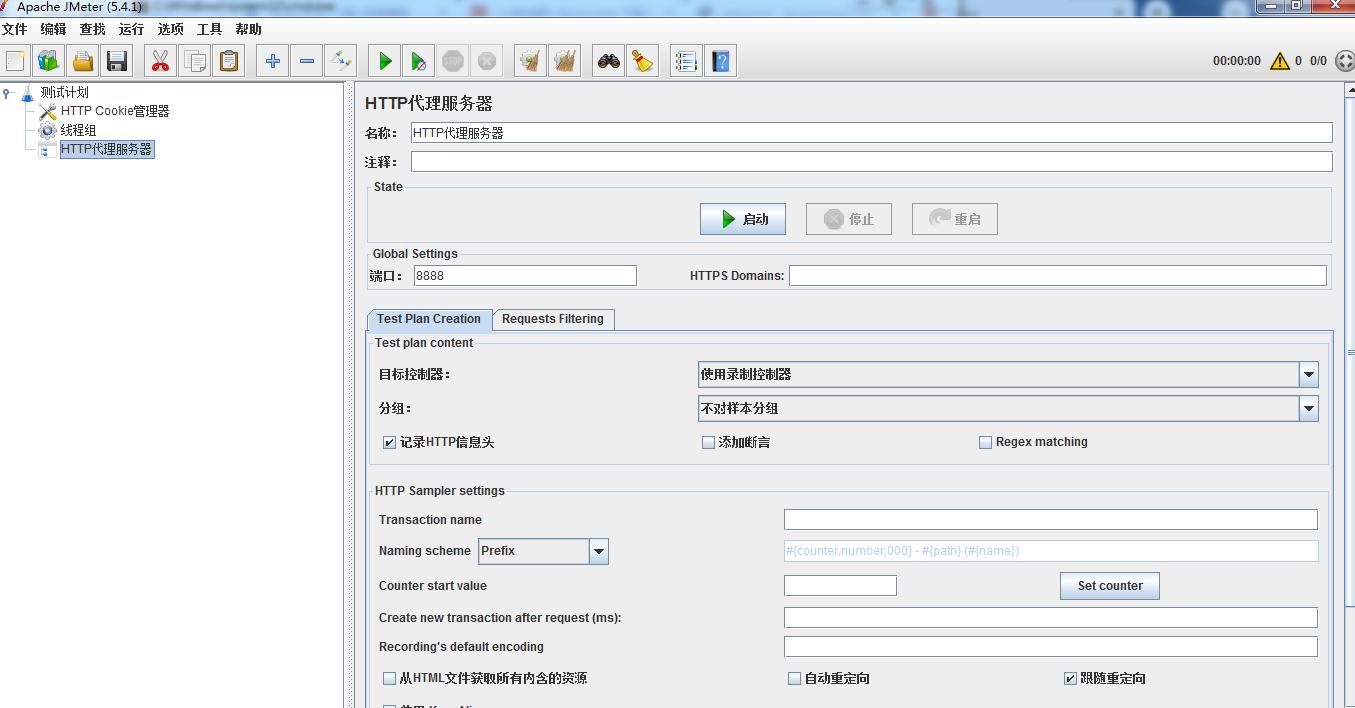The height and width of the screenshot is (708, 1355).
Task: Click the Shutdown toolbar icon
Action: [x=487, y=61]
